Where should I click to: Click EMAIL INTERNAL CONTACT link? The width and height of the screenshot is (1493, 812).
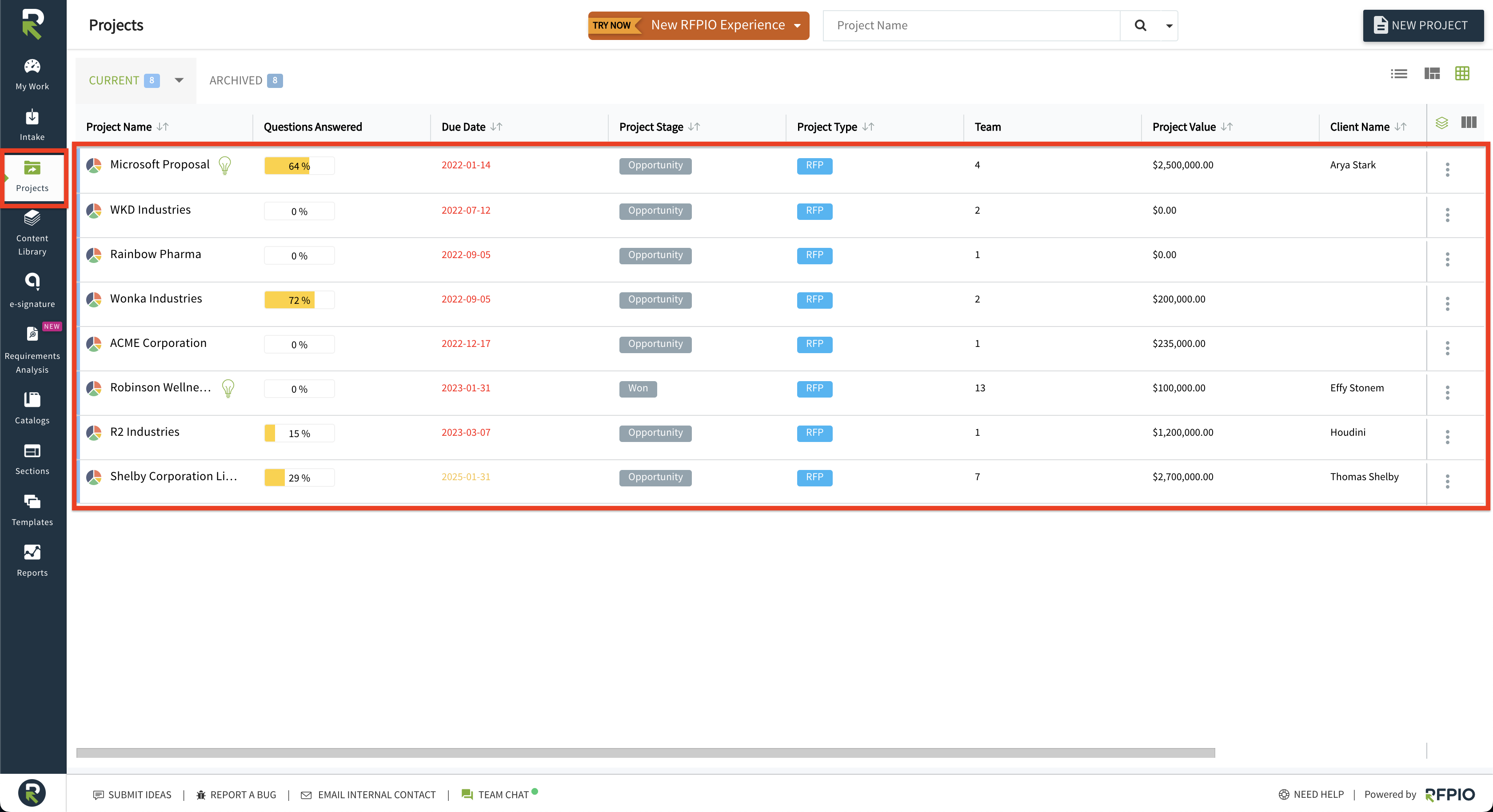coord(368,794)
